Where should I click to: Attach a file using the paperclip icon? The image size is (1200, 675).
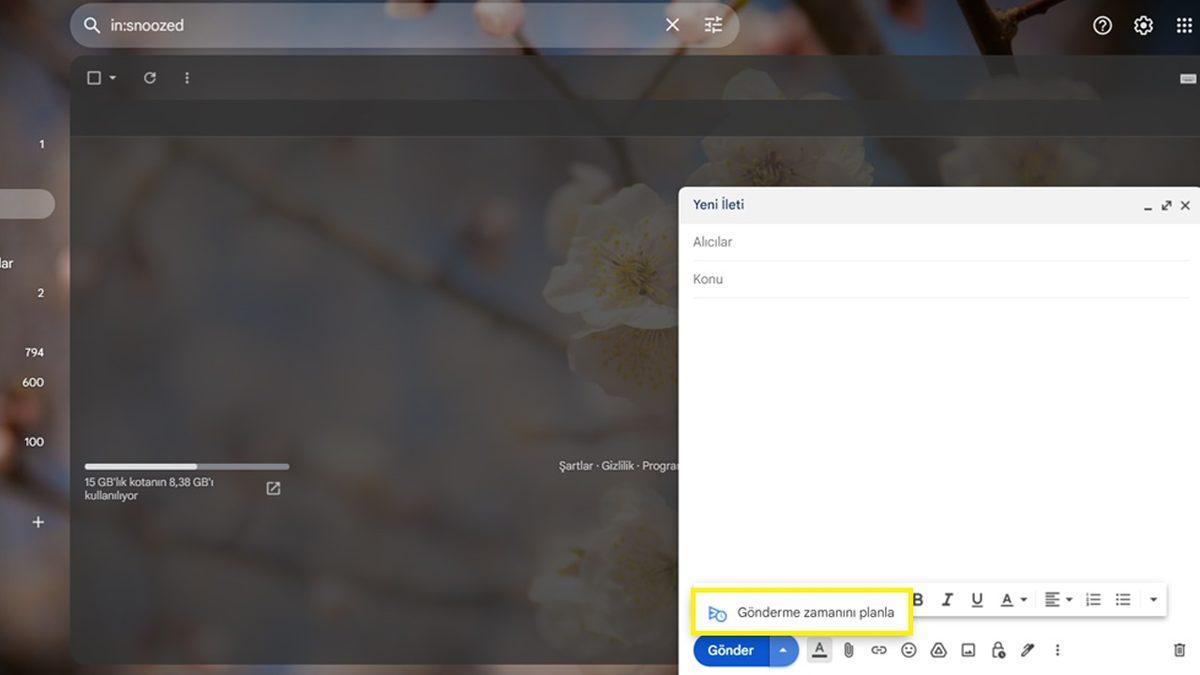849,650
